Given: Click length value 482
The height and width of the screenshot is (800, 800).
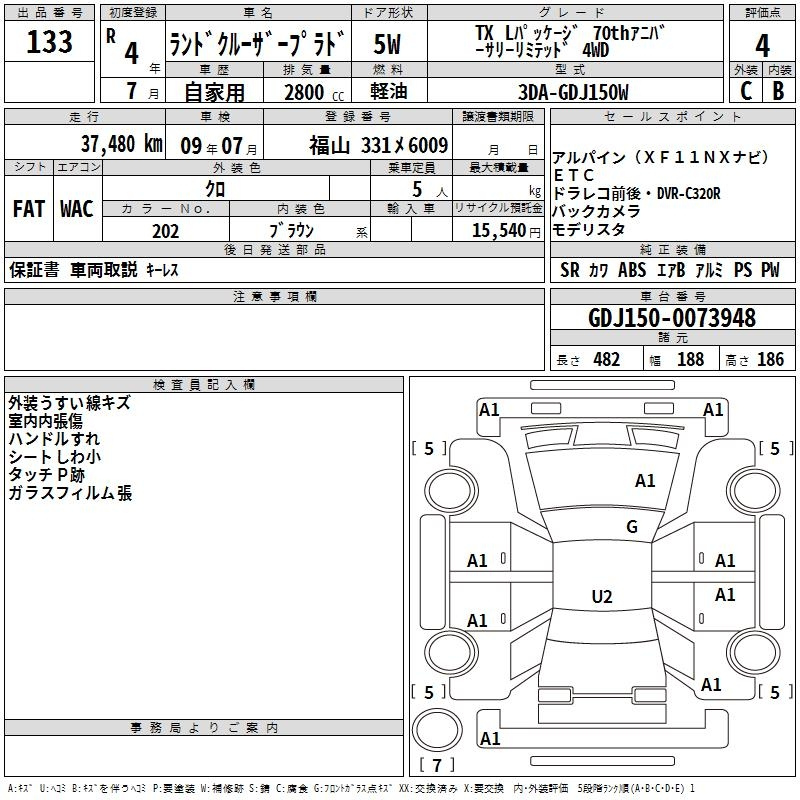Looking at the screenshot, I should [x=607, y=360].
